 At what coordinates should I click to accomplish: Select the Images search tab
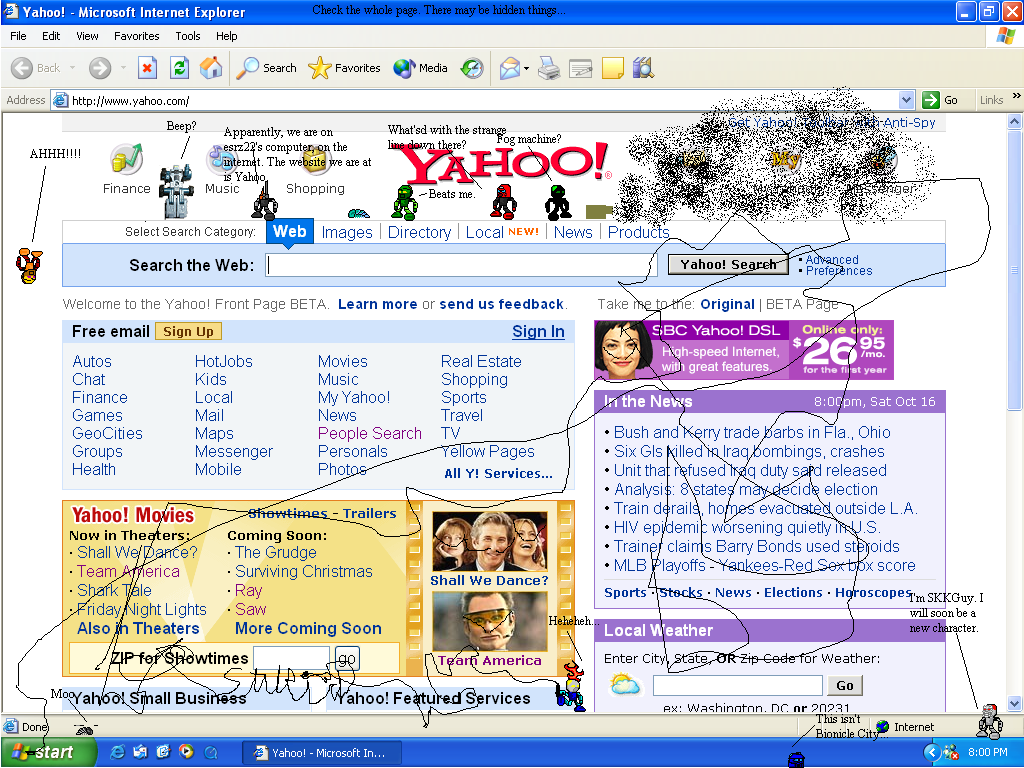pos(347,232)
